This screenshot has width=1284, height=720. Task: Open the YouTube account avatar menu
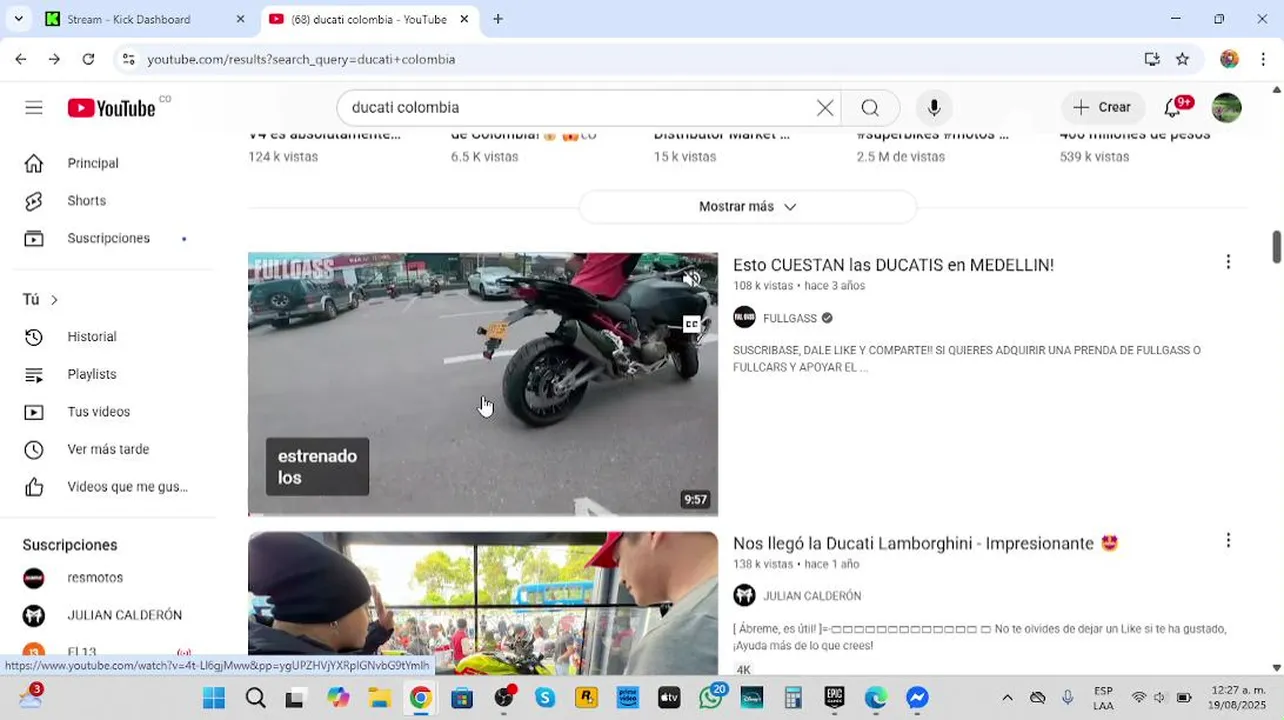(x=1226, y=108)
